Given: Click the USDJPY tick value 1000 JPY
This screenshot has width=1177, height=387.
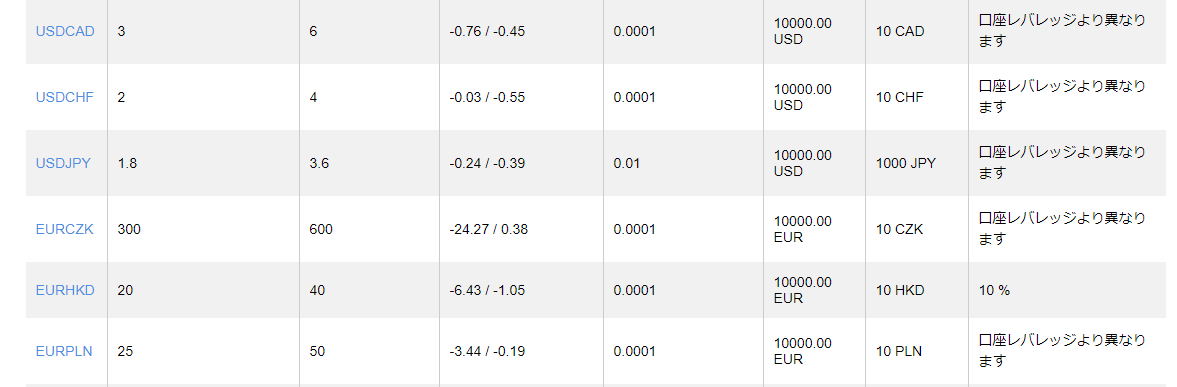Looking at the screenshot, I should [906, 163].
